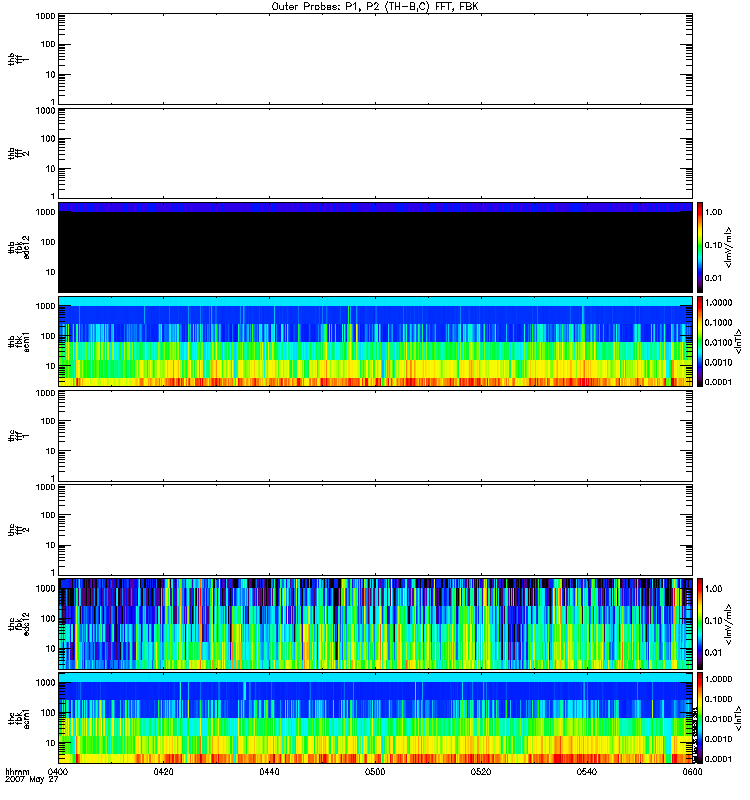The width and height of the screenshot is (750, 800).
Task: Click the 0540 time axis label
Action: [587, 772]
